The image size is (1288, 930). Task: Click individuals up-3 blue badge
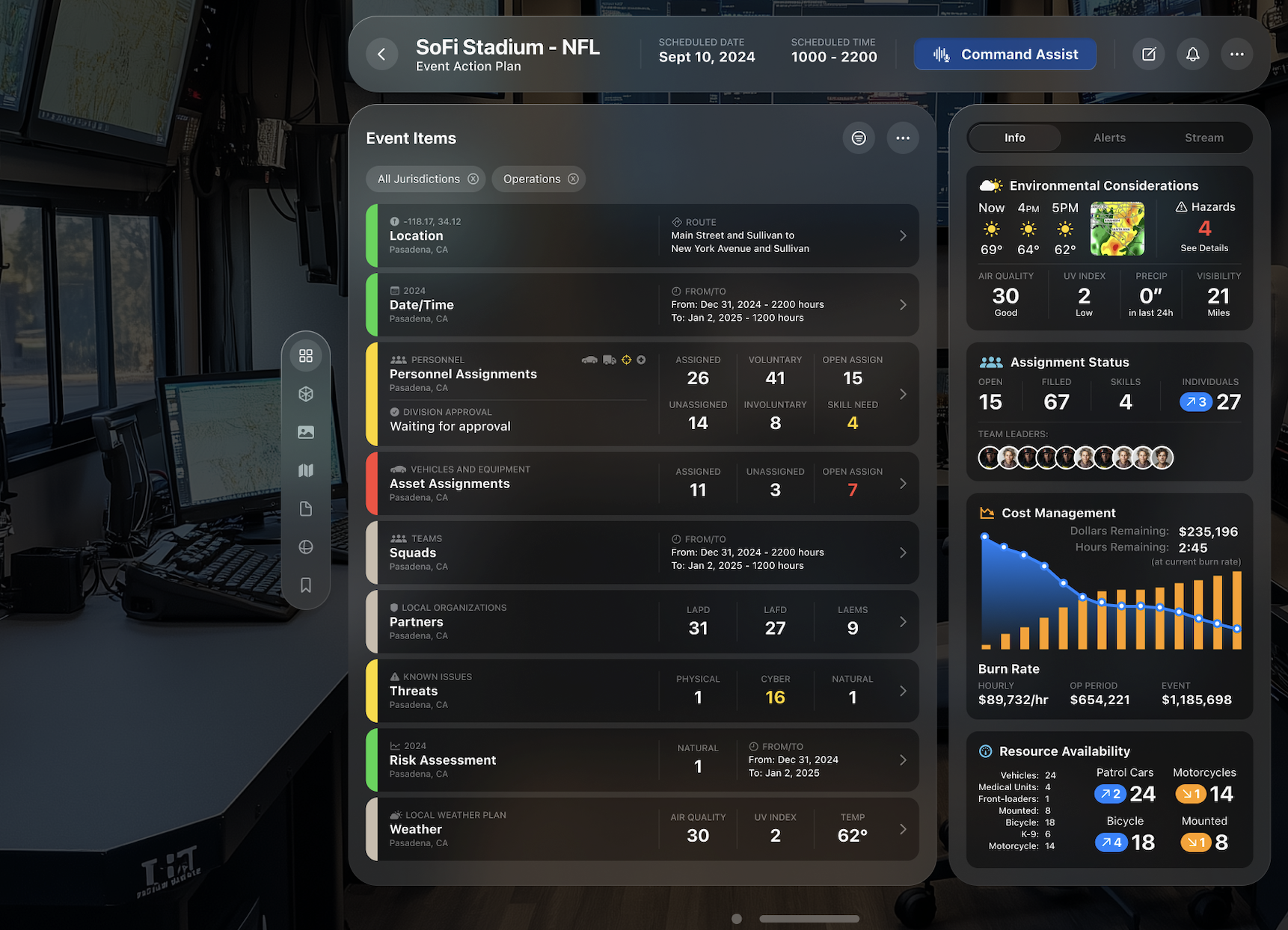pyautogui.click(x=1195, y=402)
